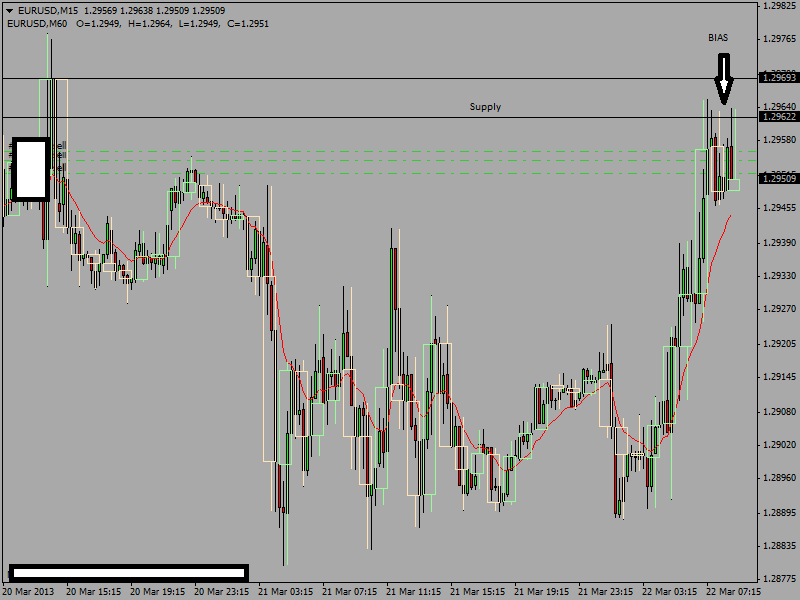Click the 21 Mar 03:15 time label

285,592
